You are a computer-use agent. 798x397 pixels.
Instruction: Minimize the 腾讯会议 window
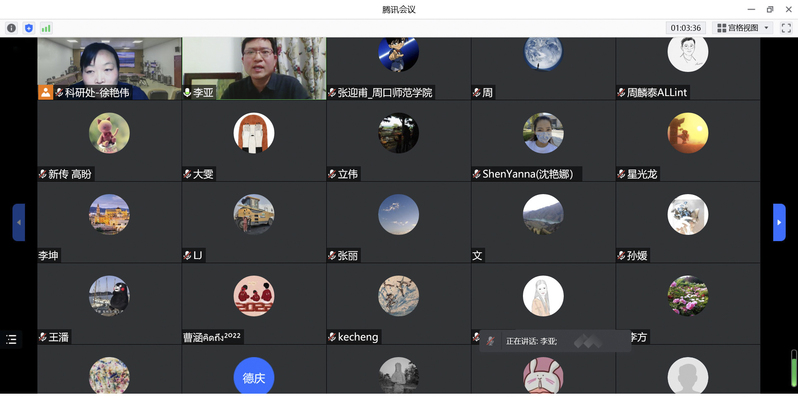pyautogui.click(x=751, y=9)
